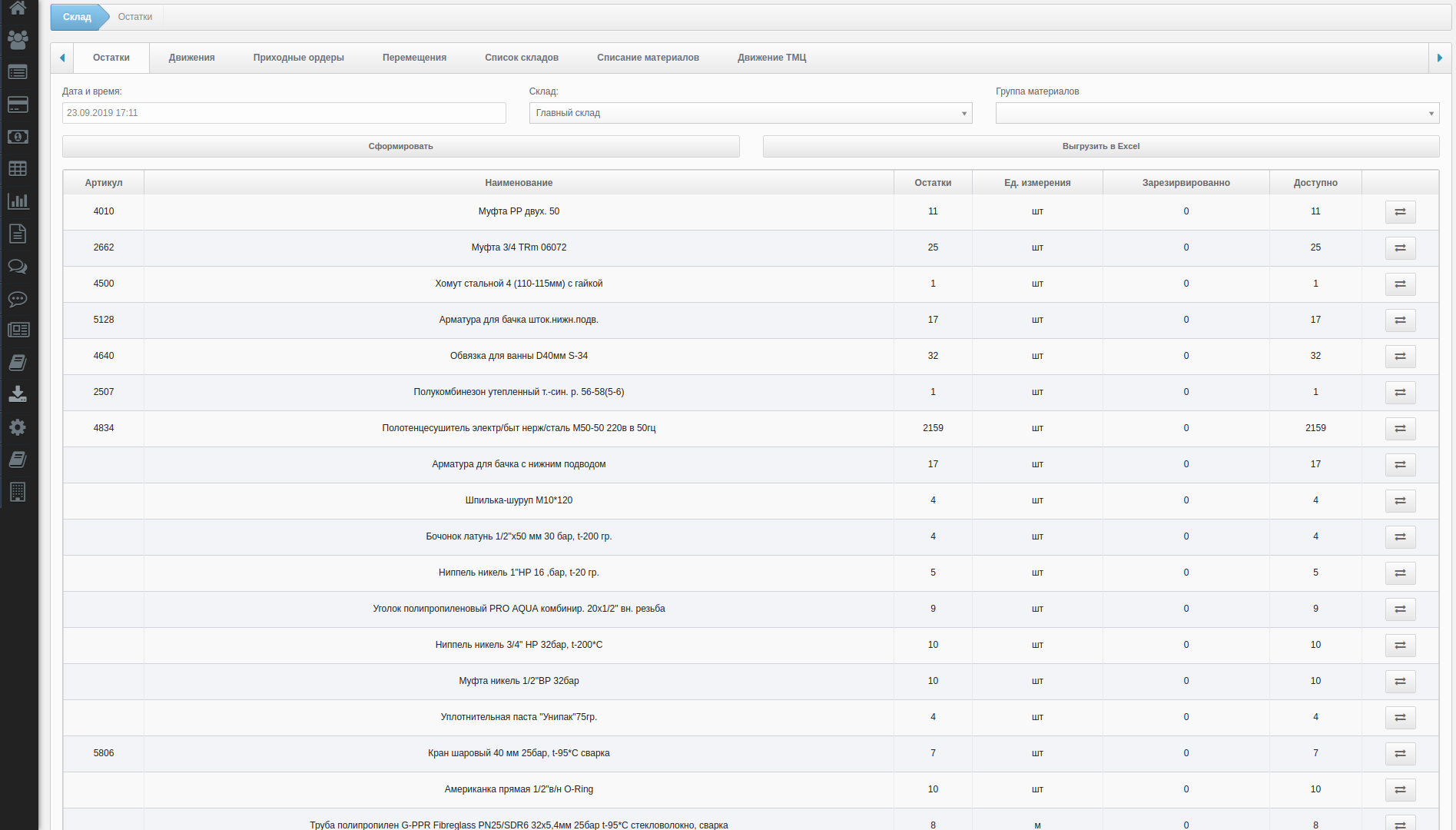Click transfer icon for Муфта PP двух. 50
The height and width of the screenshot is (830, 1456).
click(1400, 212)
